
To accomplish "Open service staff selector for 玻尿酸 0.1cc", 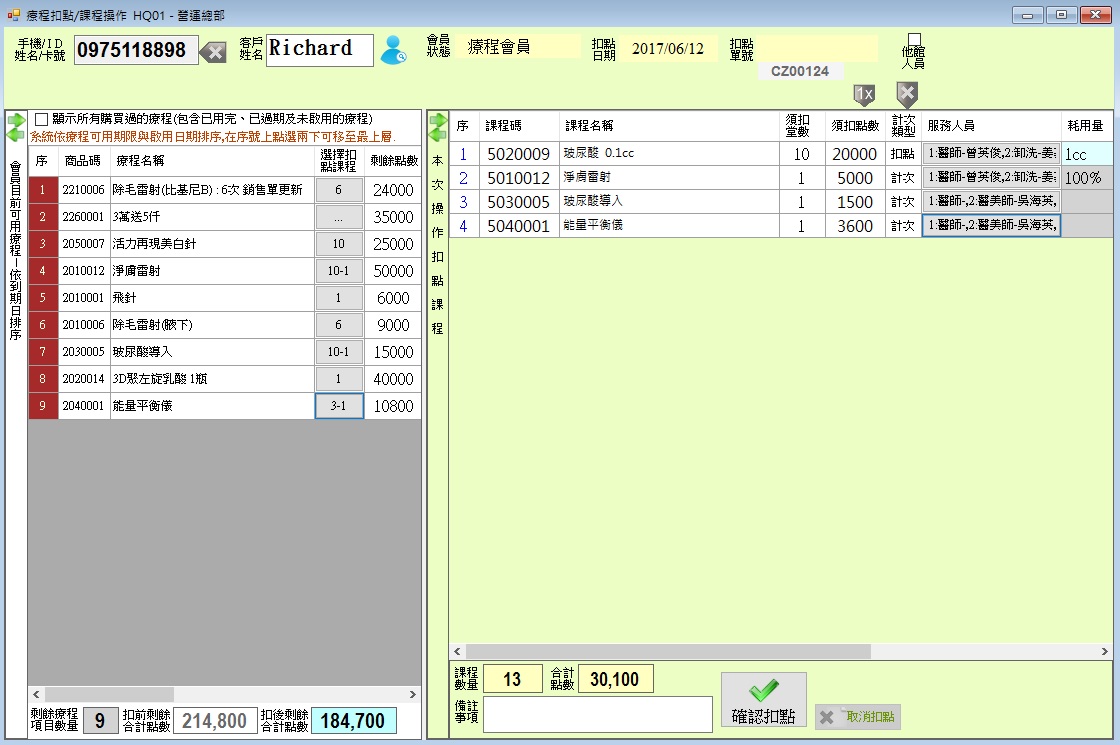I will tap(991, 154).
